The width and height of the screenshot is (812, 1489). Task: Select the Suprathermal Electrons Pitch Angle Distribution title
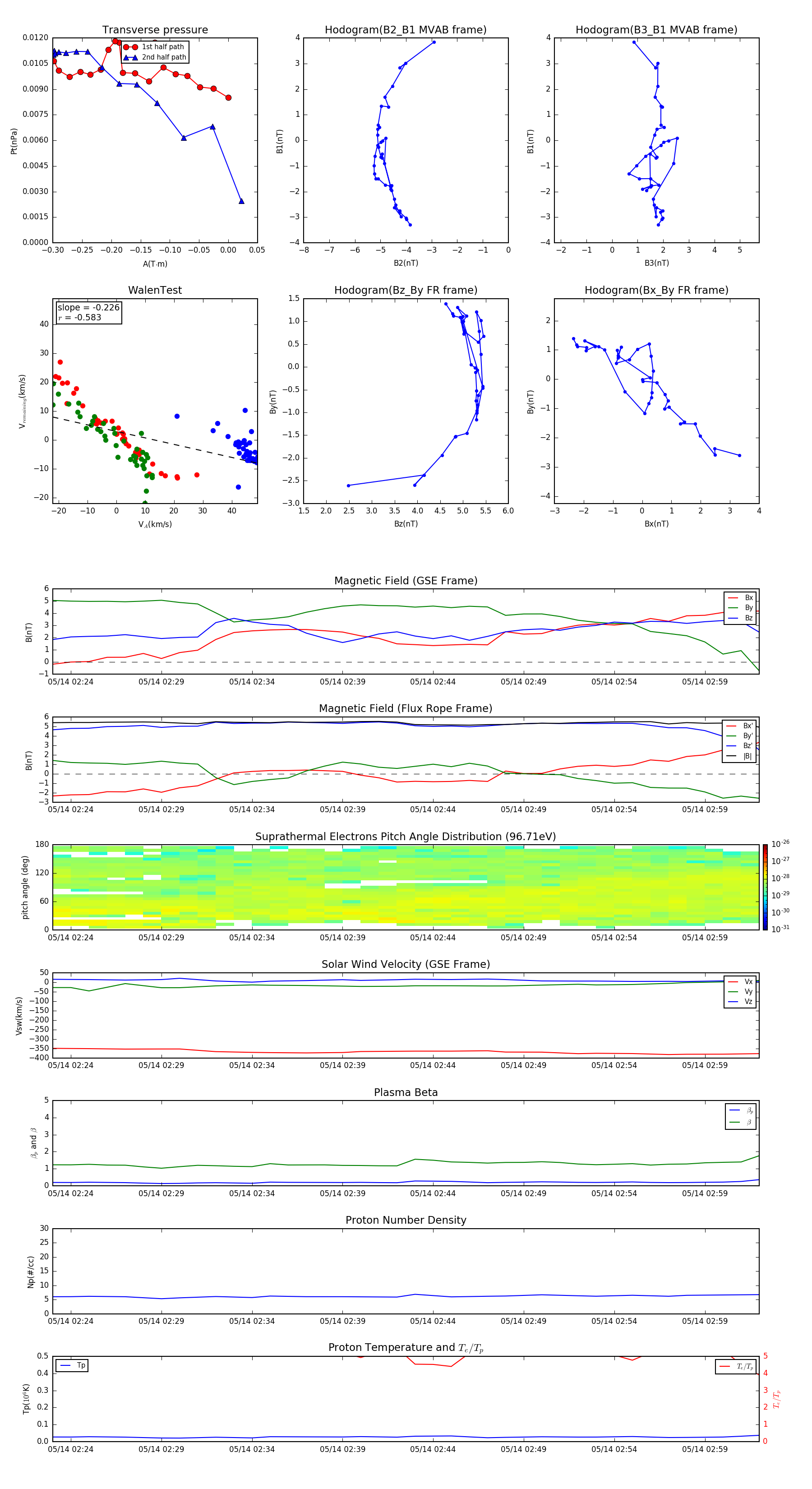click(x=406, y=837)
